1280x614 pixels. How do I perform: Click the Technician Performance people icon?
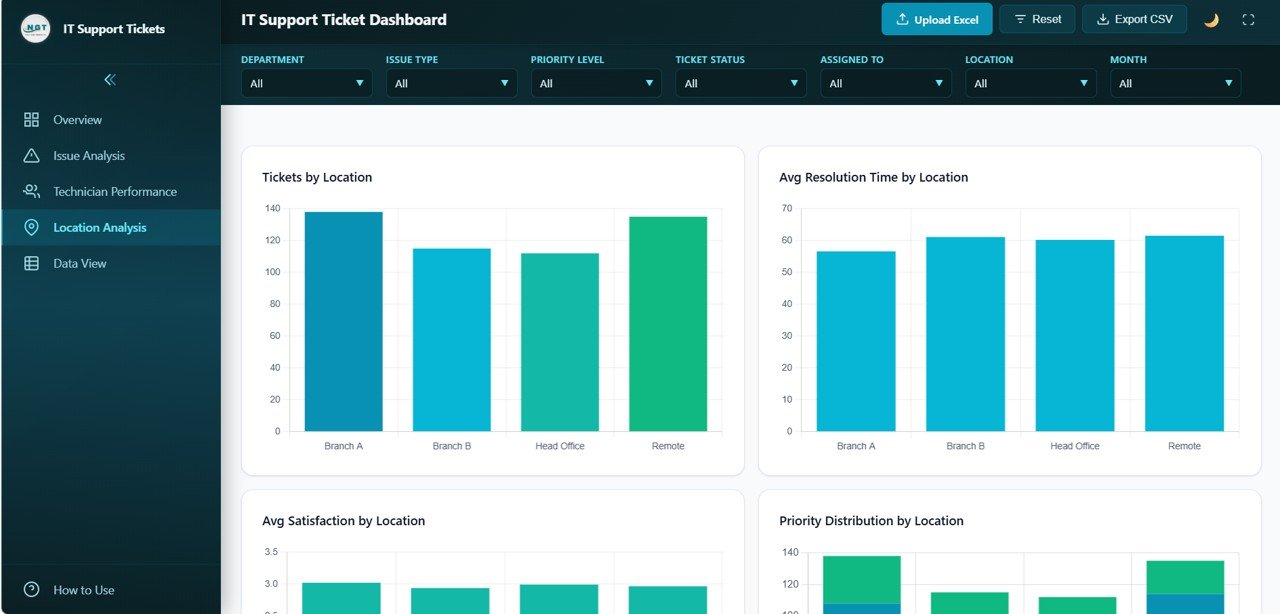[31, 192]
